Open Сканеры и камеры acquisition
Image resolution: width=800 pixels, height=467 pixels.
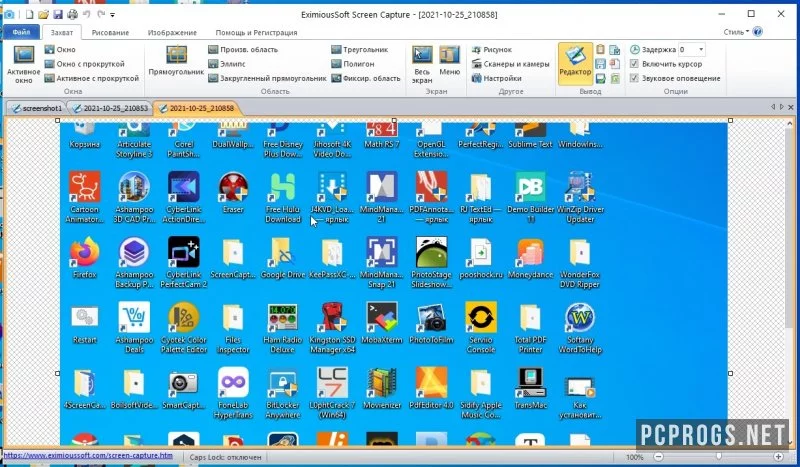510,64
